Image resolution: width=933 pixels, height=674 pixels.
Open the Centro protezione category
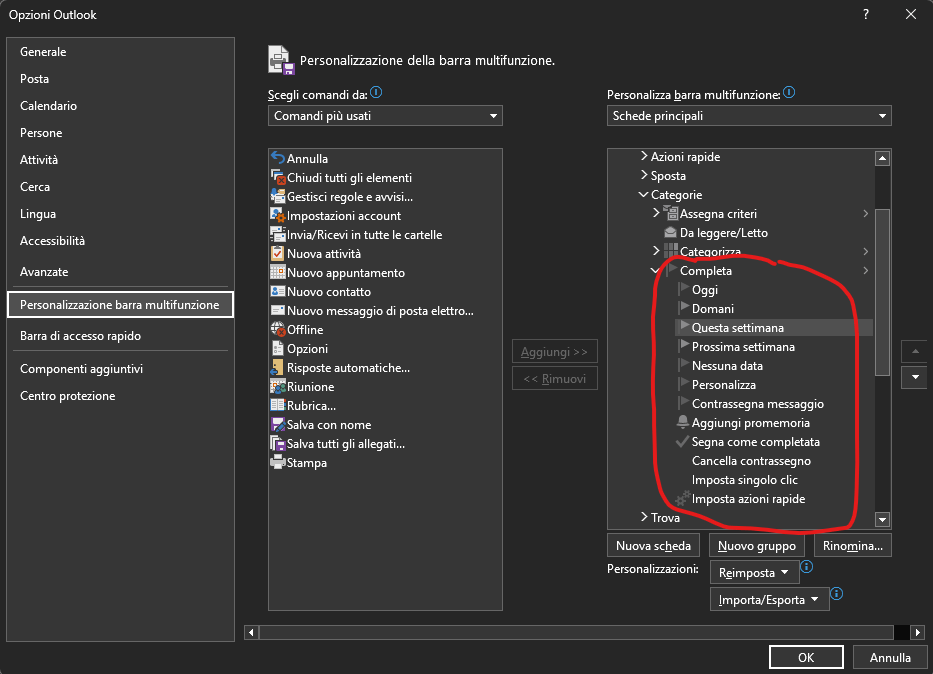point(120,396)
